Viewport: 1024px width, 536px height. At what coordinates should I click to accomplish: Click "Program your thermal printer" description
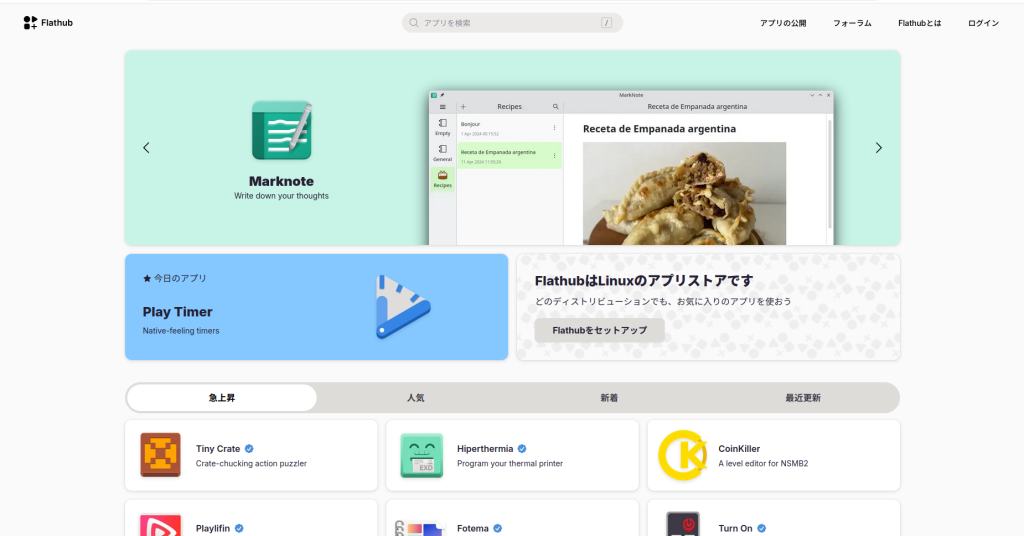click(x=510, y=464)
